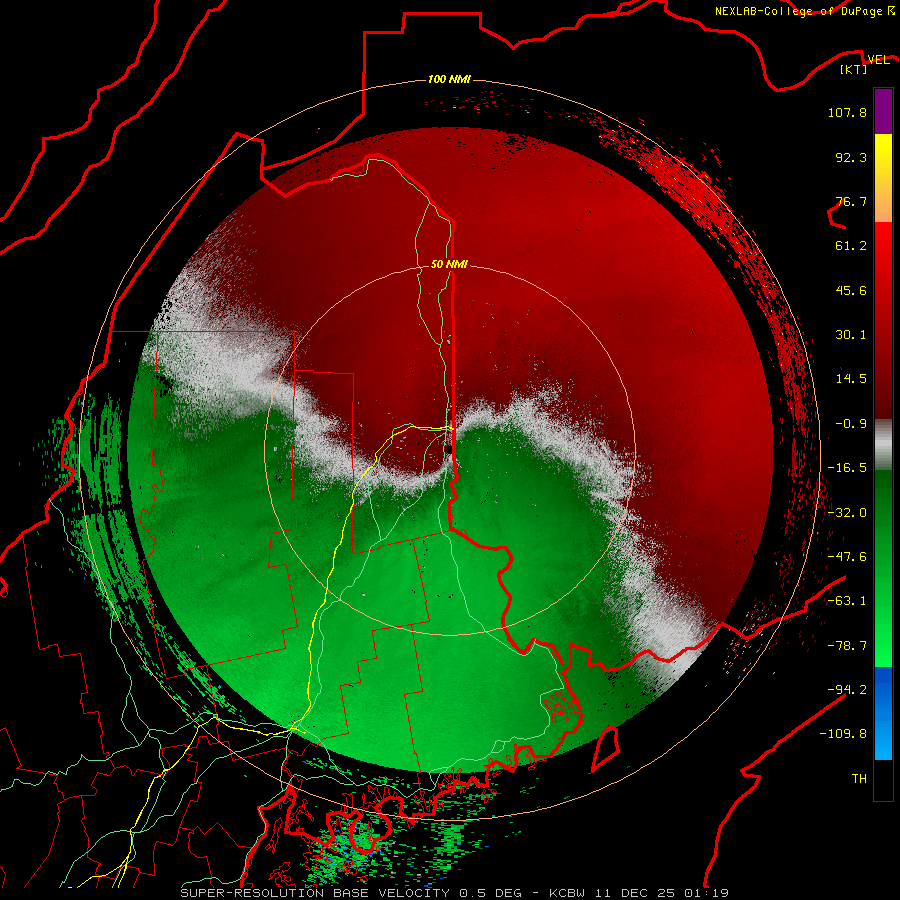Viewport: 900px width, 900px height.
Task: Click the 11 DEC 25 01:19 timestamp
Action: tap(660, 893)
